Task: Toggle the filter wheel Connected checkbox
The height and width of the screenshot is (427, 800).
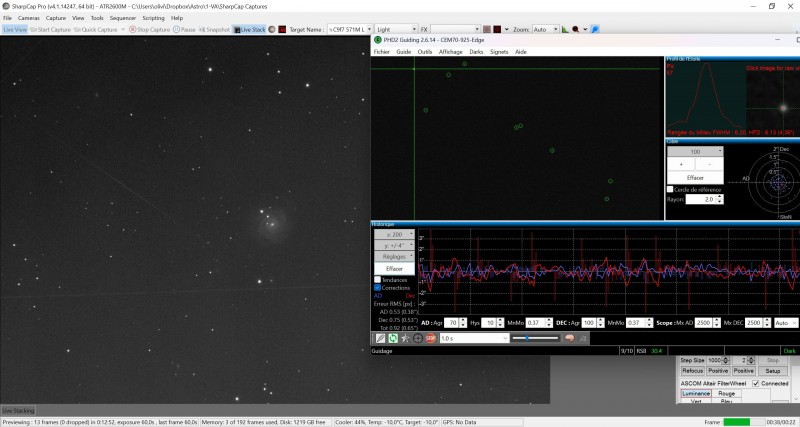Action: 756,383
